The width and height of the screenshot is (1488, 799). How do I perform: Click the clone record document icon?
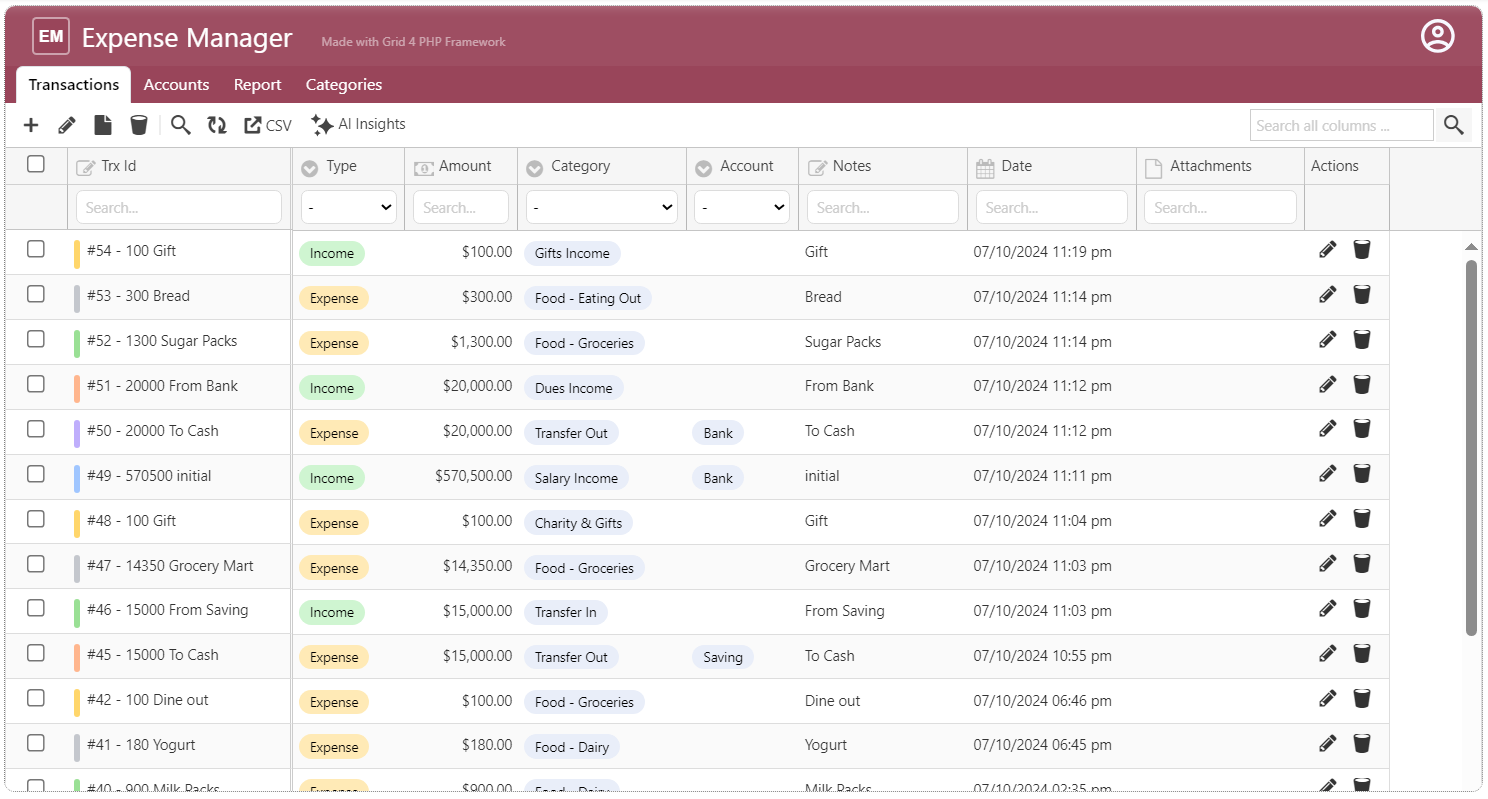pyautogui.click(x=103, y=125)
